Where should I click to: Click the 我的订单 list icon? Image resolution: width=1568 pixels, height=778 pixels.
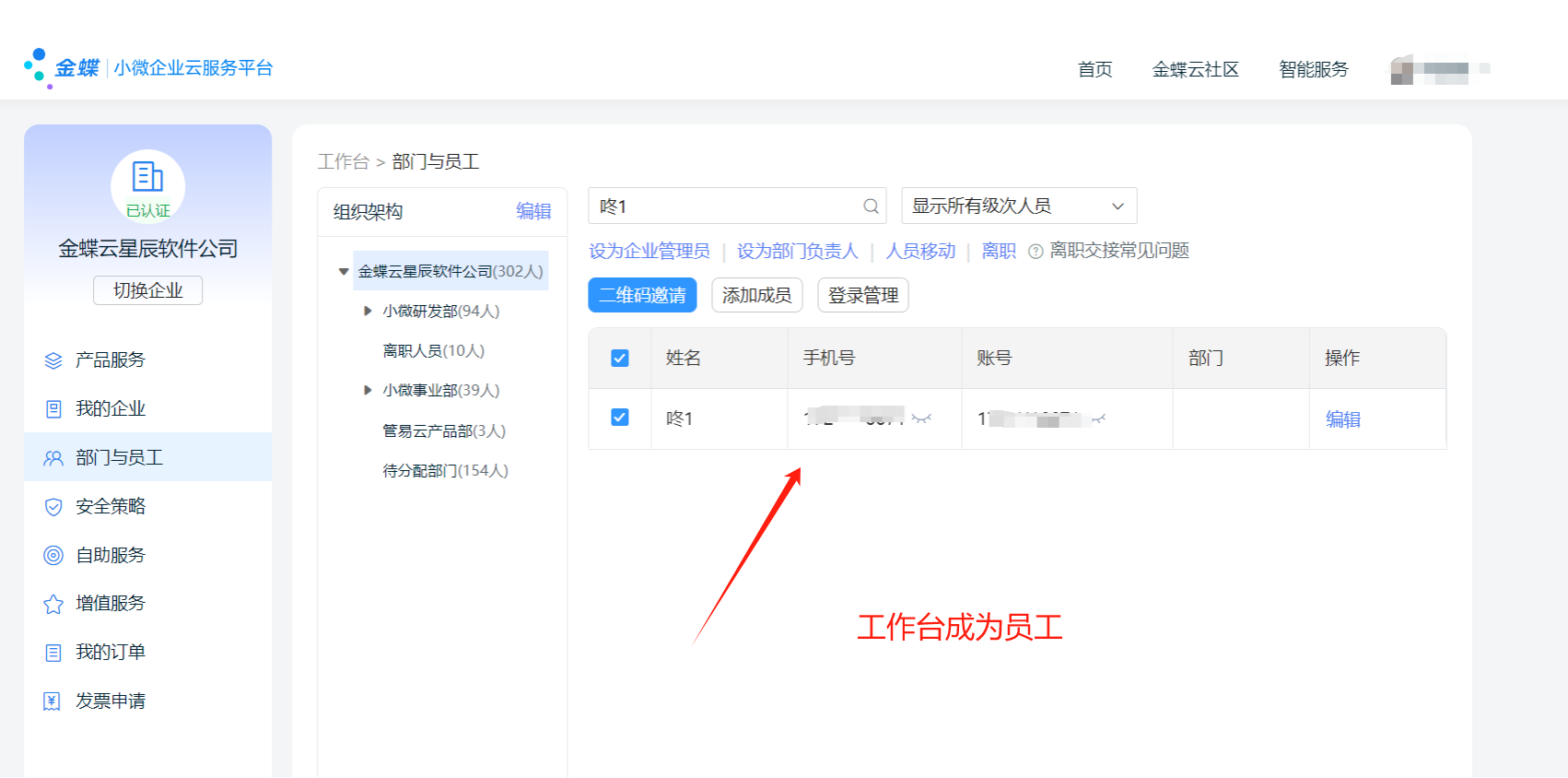coord(53,653)
